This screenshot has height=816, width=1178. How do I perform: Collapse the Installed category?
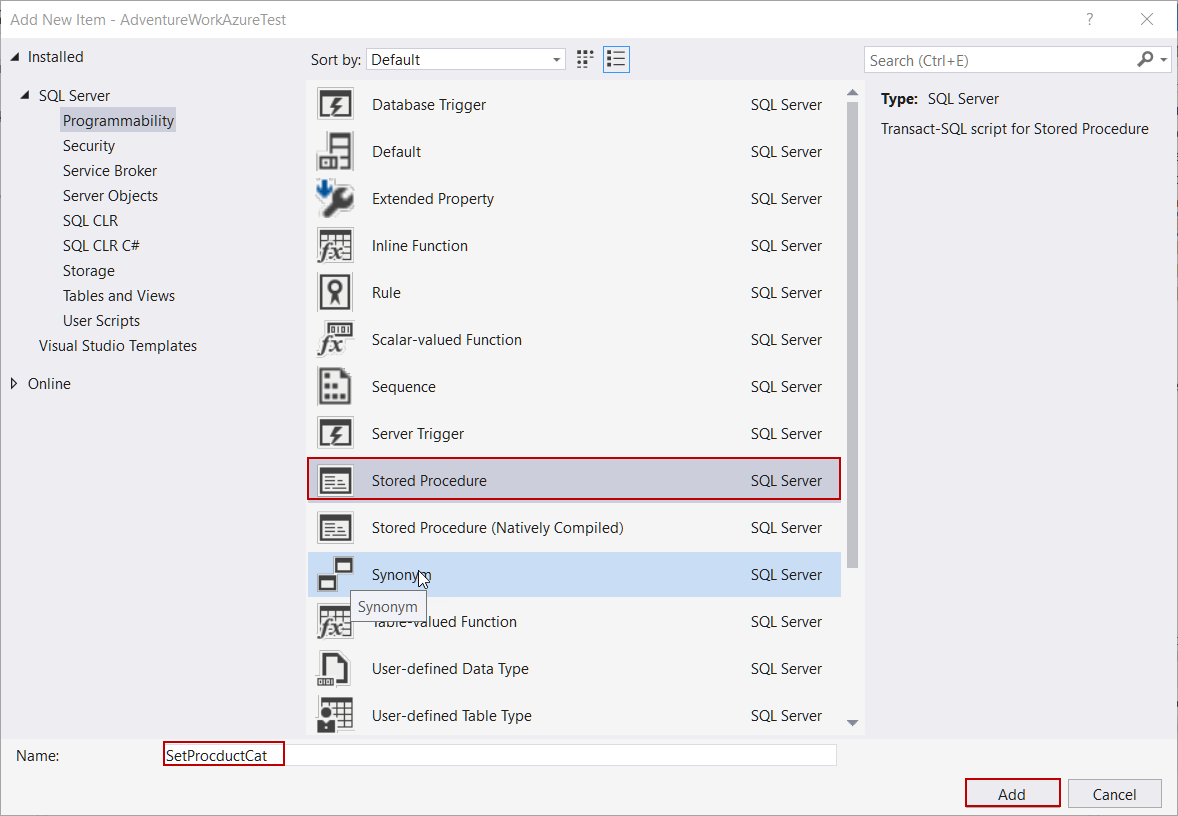(x=14, y=57)
